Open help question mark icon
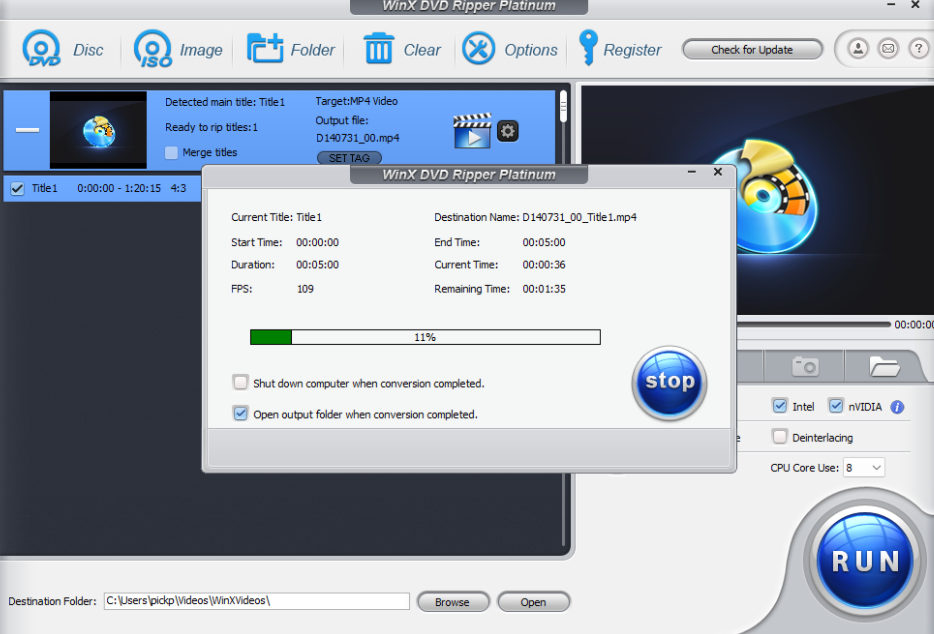 click(x=918, y=48)
